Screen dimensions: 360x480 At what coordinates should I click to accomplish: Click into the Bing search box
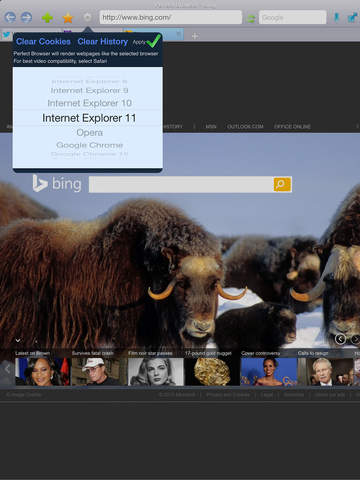[181, 184]
